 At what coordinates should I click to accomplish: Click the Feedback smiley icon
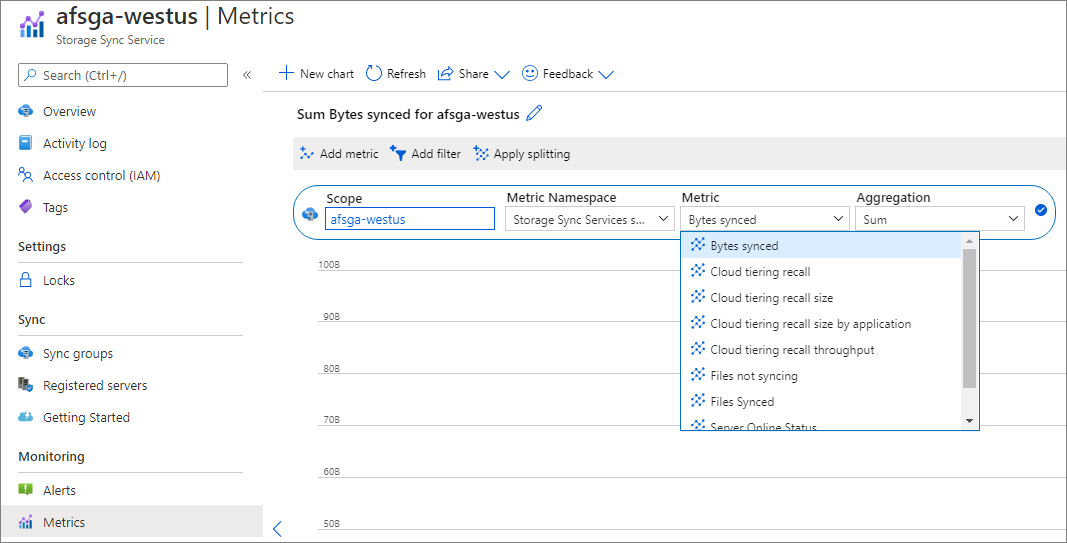coord(530,73)
